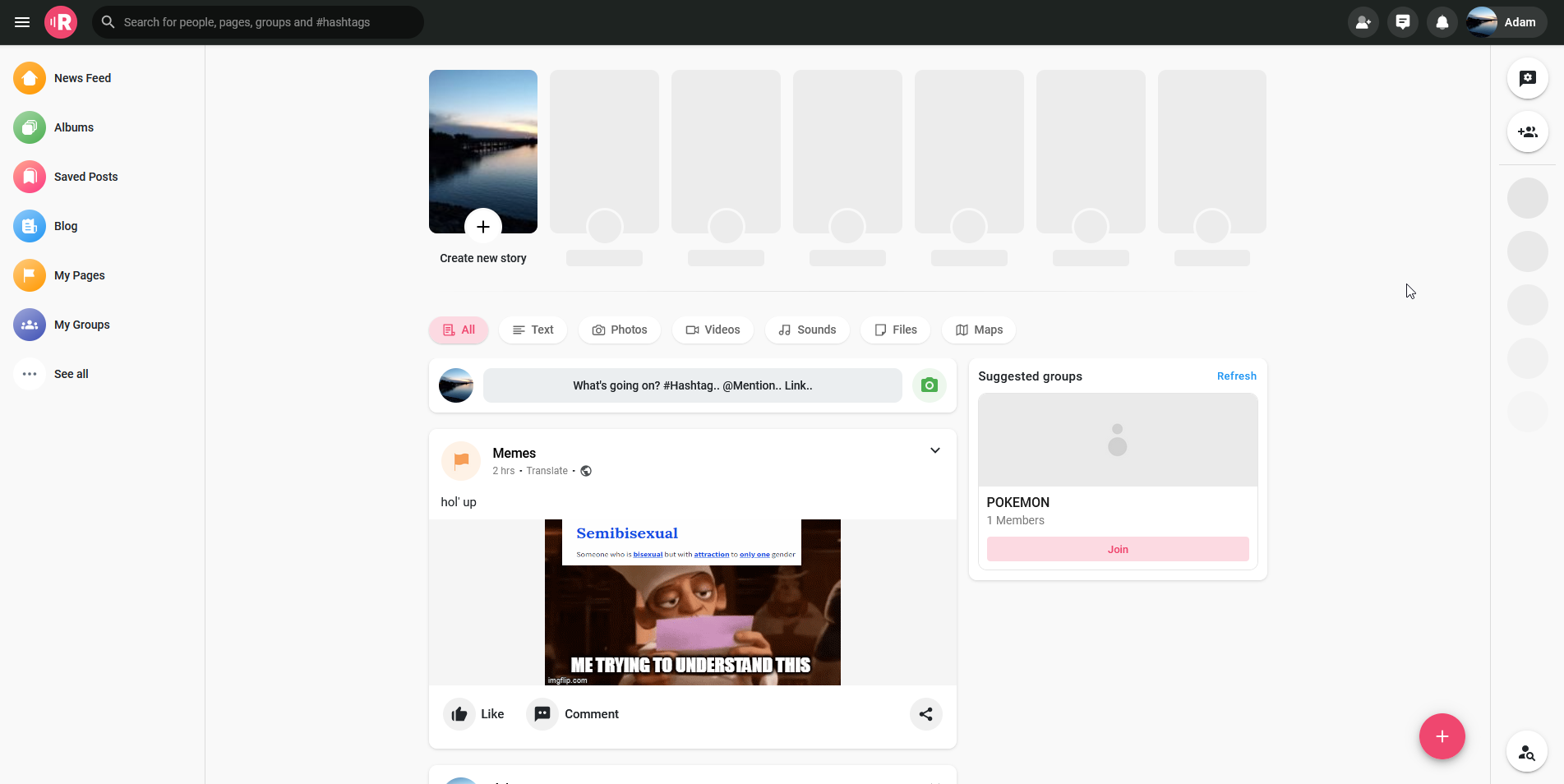
Task: Expand See all in sidebar
Action: (x=51, y=374)
